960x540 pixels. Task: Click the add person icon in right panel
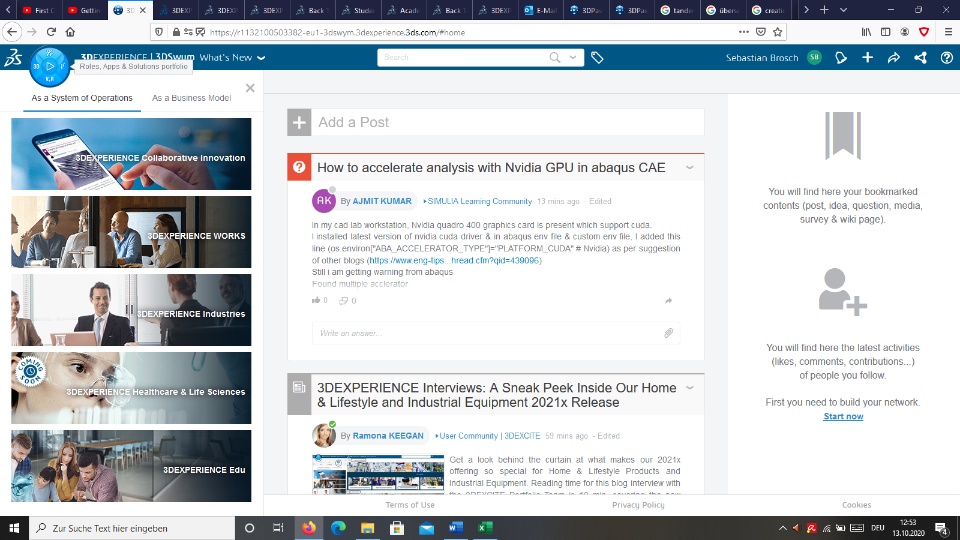point(843,291)
